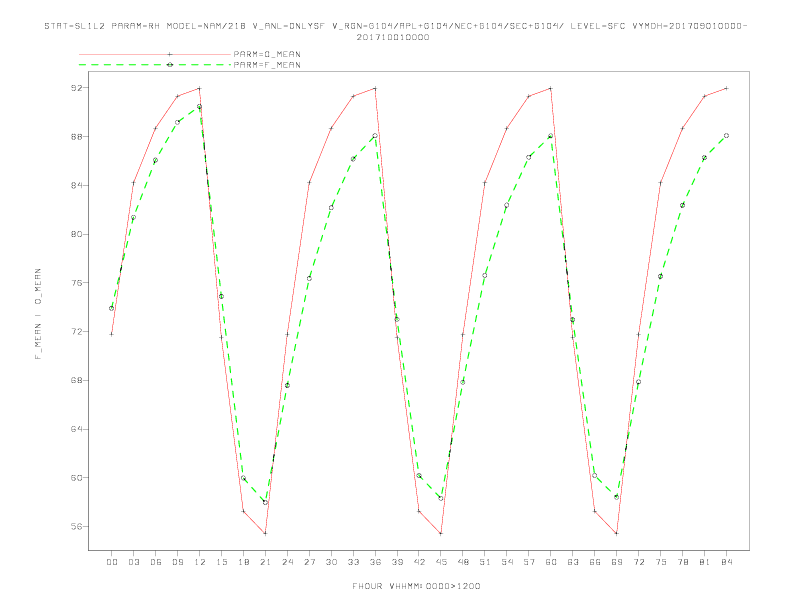The height and width of the screenshot is (612, 792).
Task: Click x-axis tick label 72
Action: pyautogui.click(x=639, y=562)
